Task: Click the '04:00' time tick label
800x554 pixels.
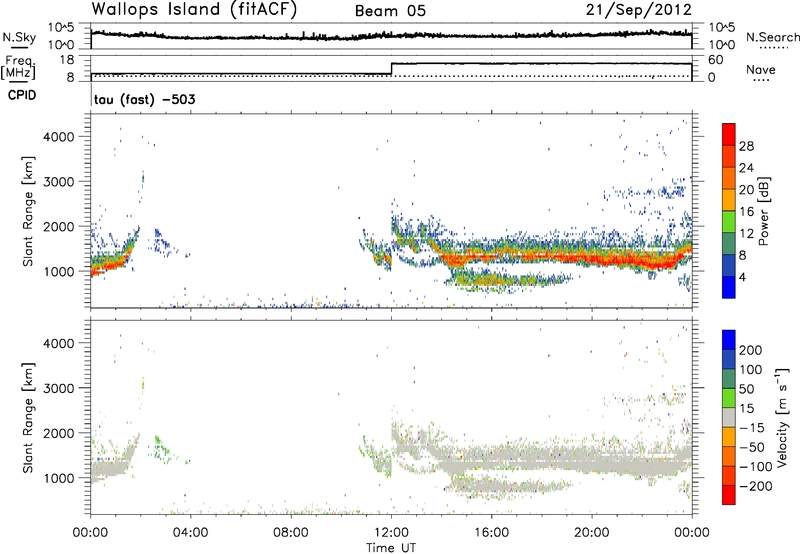Action: point(190,533)
